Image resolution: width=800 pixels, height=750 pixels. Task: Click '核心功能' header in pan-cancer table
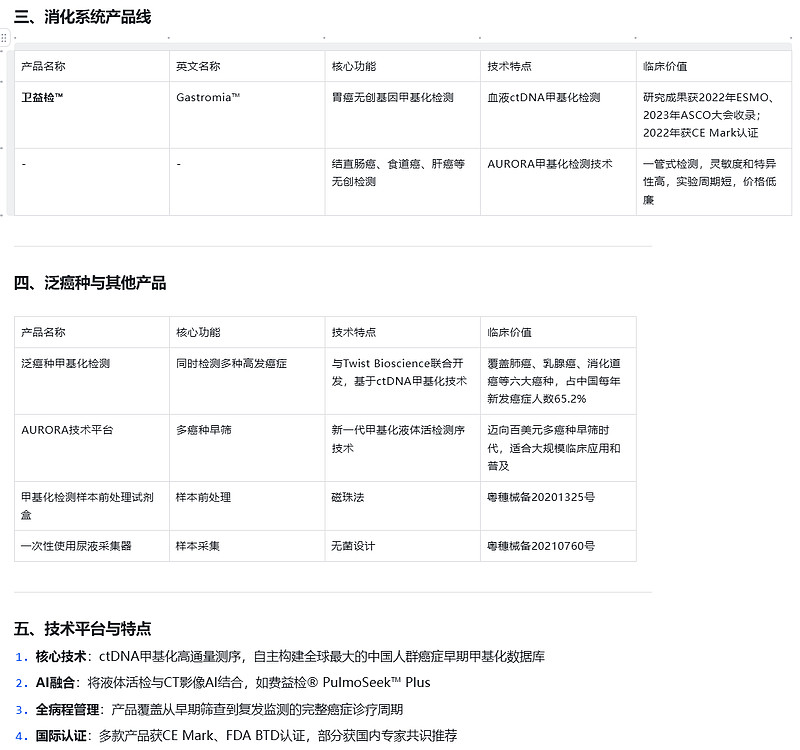pyautogui.click(x=247, y=333)
